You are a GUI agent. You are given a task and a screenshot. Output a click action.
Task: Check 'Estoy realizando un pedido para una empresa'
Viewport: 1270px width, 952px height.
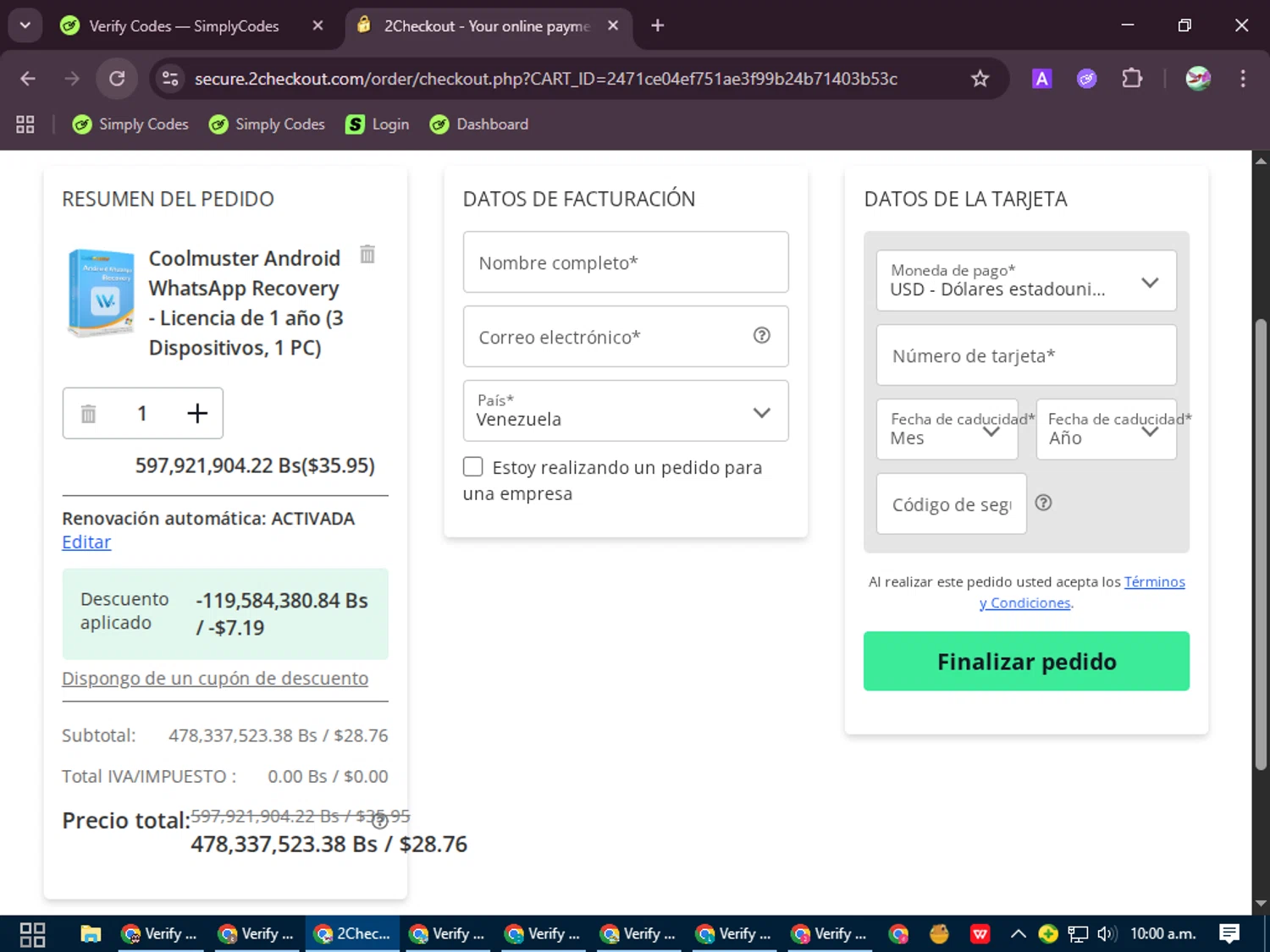coord(473,467)
